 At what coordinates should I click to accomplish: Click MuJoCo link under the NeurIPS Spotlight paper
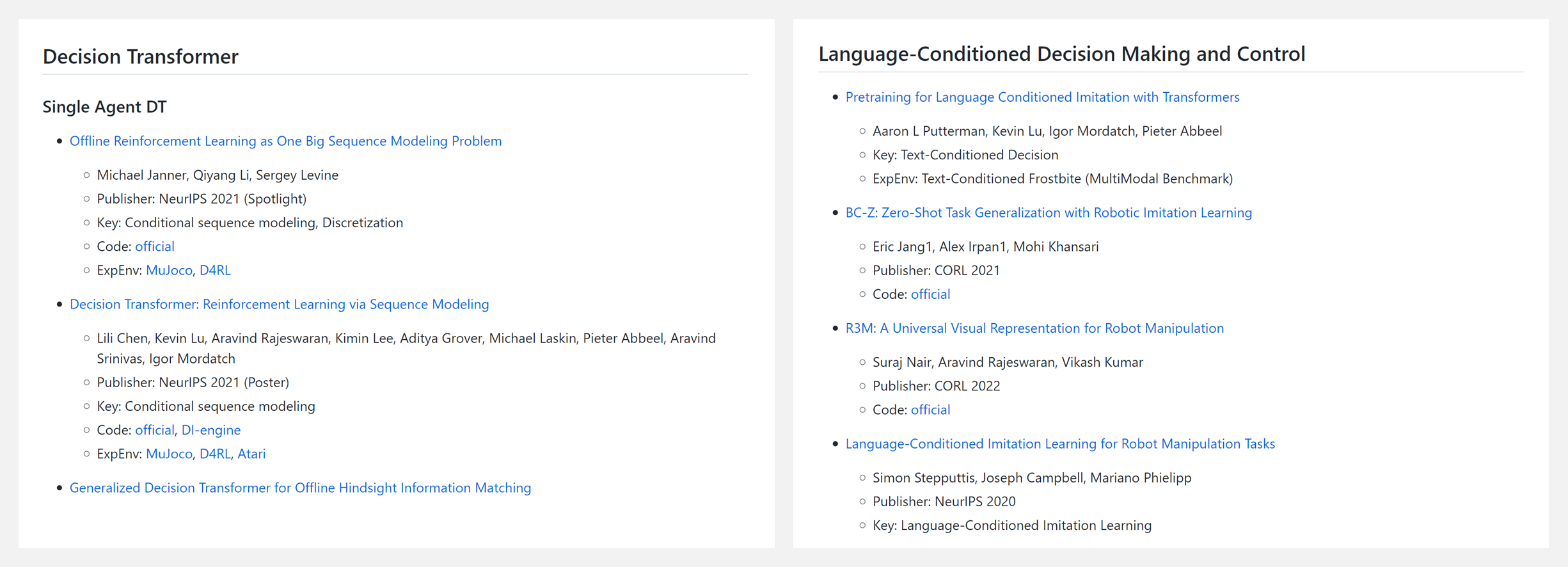click(169, 270)
